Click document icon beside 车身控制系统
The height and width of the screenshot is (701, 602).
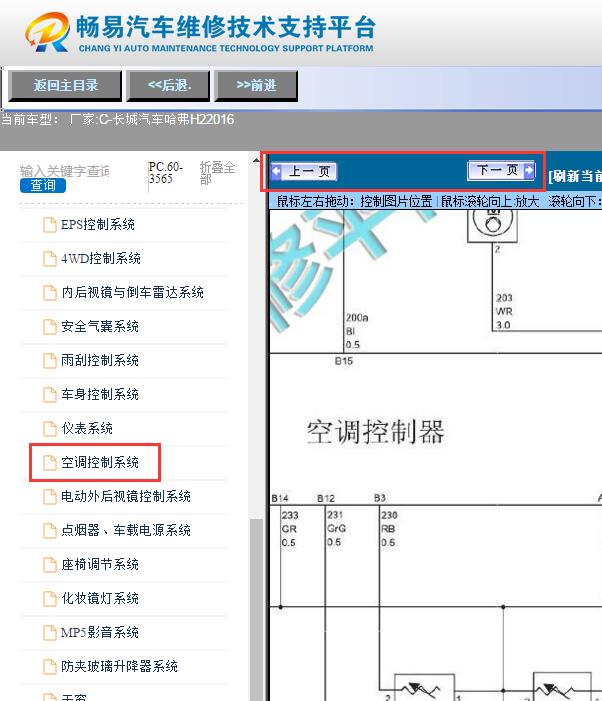(x=50, y=395)
